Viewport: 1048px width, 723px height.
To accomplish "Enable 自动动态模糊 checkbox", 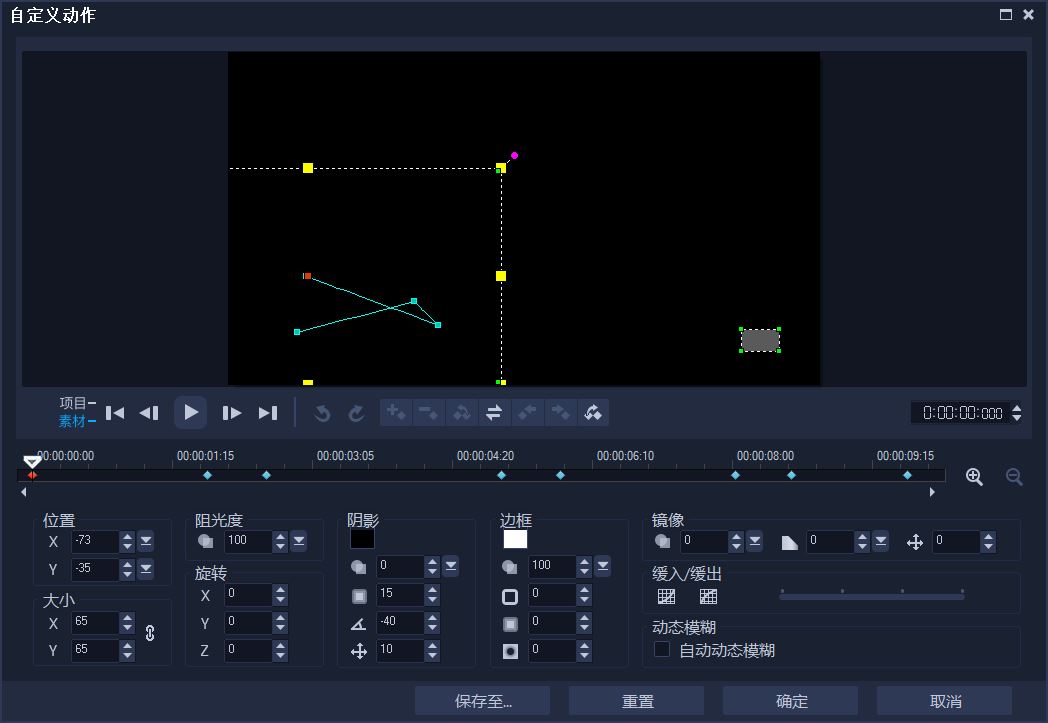I will (x=662, y=649).
